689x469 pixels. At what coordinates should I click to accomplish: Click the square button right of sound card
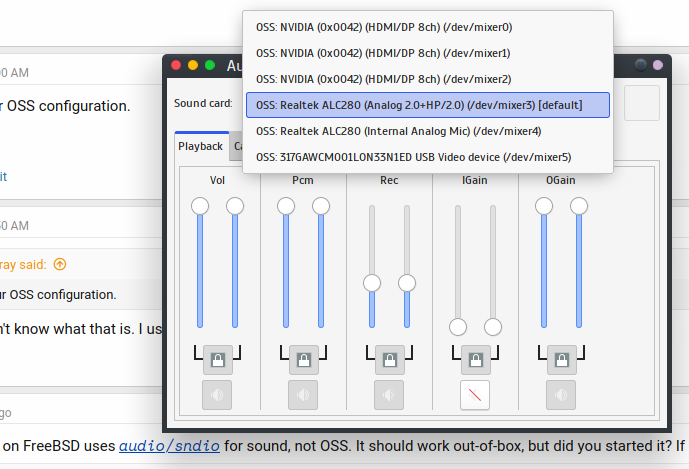pos(641,103)
